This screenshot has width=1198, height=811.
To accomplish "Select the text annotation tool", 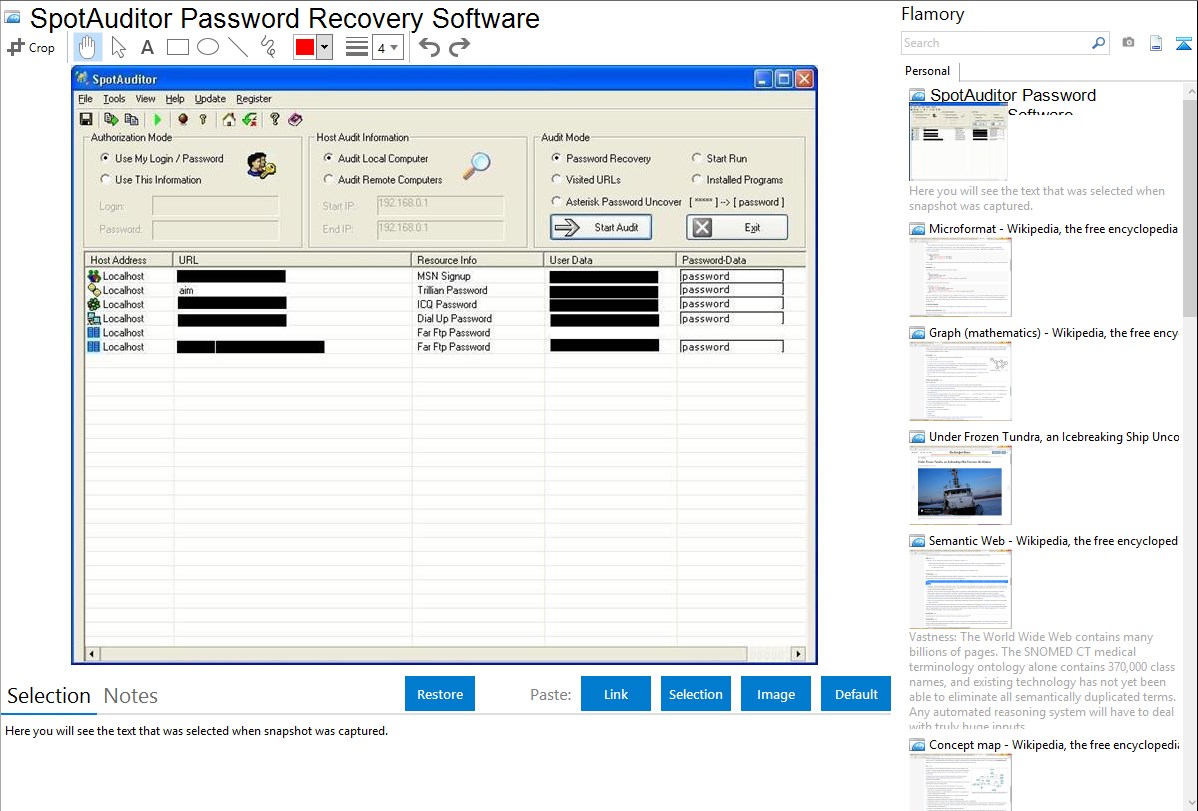I will (x=147, y=47).
